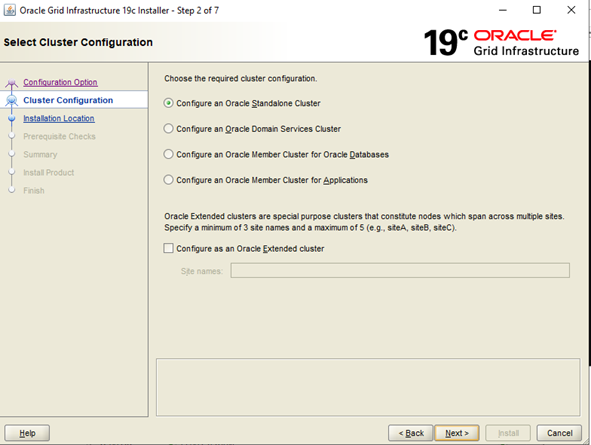Go to the Installation Location step link
The image size is (591, 445).
click(x=59, y=118)
